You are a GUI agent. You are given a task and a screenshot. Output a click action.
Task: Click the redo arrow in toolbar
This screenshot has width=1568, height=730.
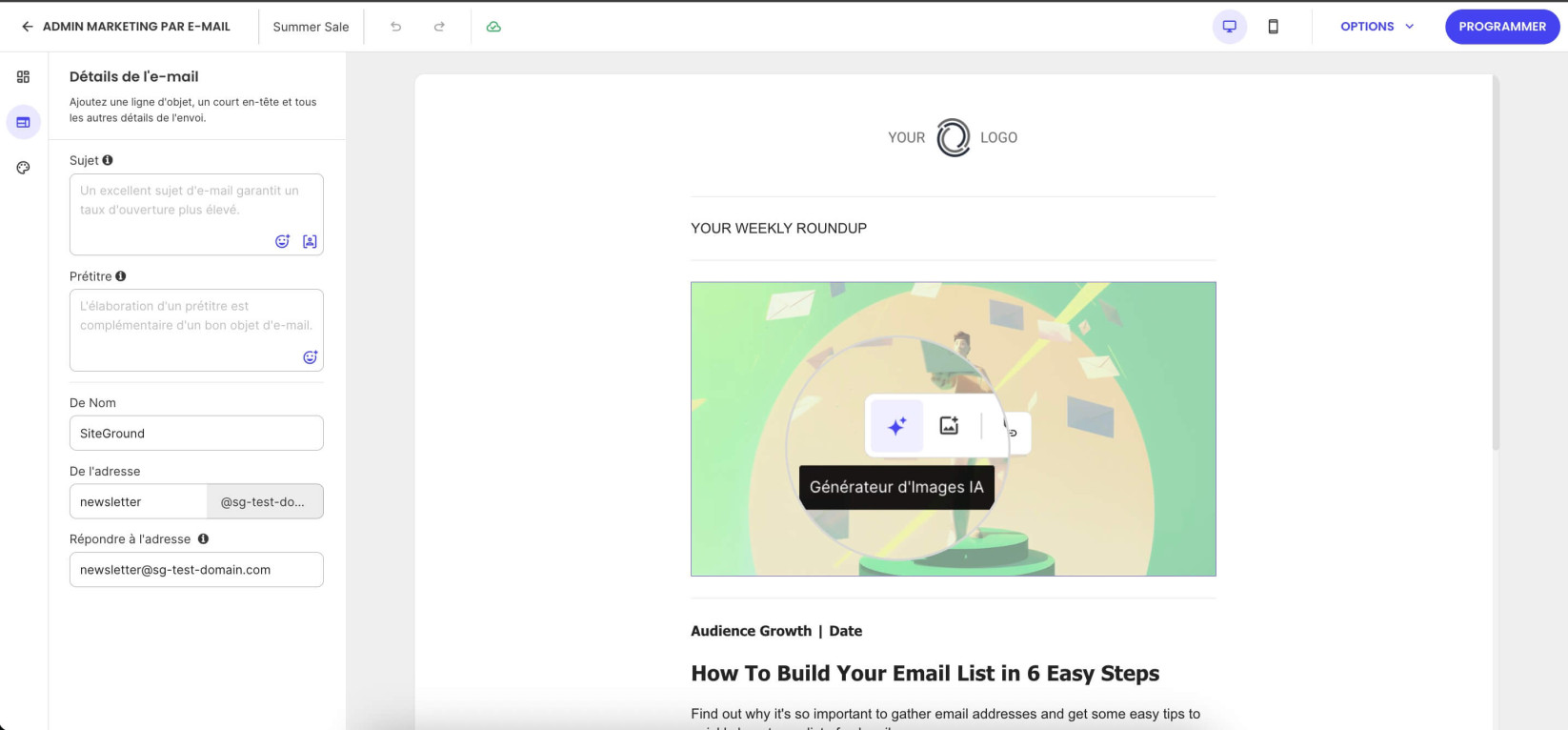click(x=439, y=27)
